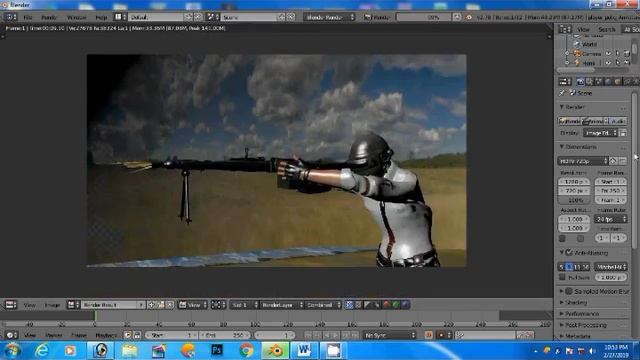Click the resolution percentage 100% slider
This screenshot has height=360, width=640.
coord(574,200)
